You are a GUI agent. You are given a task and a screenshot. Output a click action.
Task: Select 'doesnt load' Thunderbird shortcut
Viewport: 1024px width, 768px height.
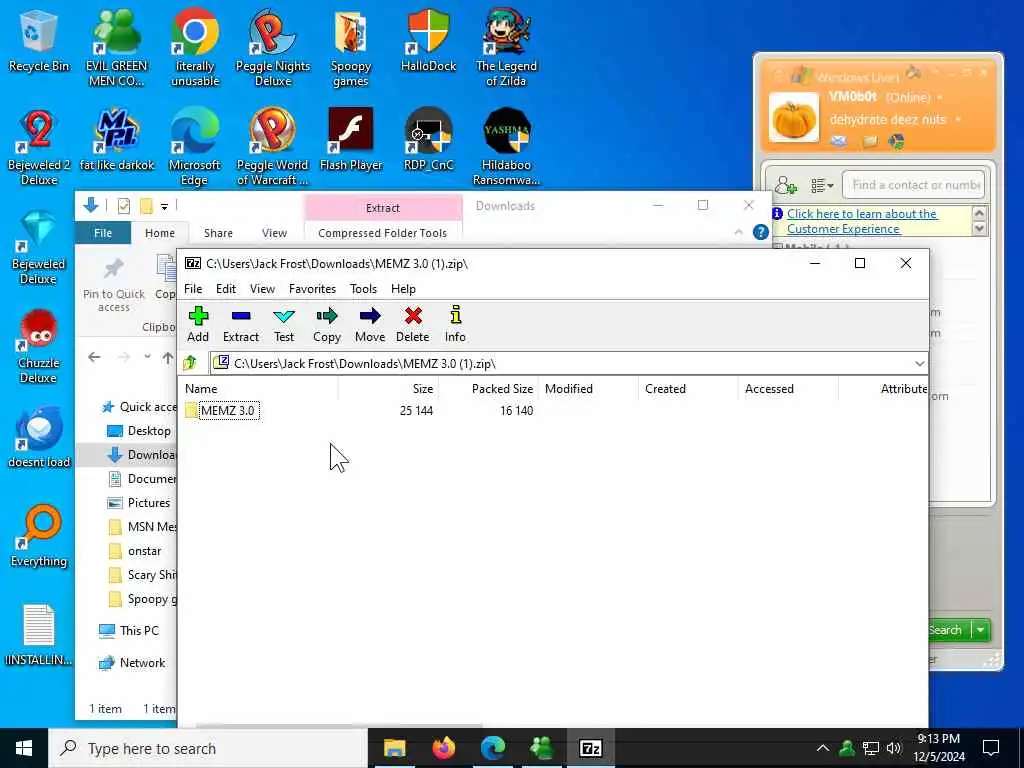pyautogui.click(x=39, y=438)
